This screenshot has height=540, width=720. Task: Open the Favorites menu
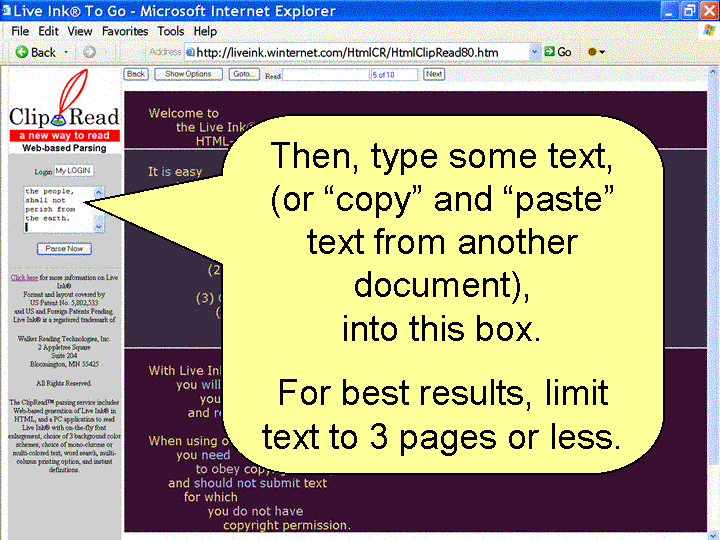(125, 31)
